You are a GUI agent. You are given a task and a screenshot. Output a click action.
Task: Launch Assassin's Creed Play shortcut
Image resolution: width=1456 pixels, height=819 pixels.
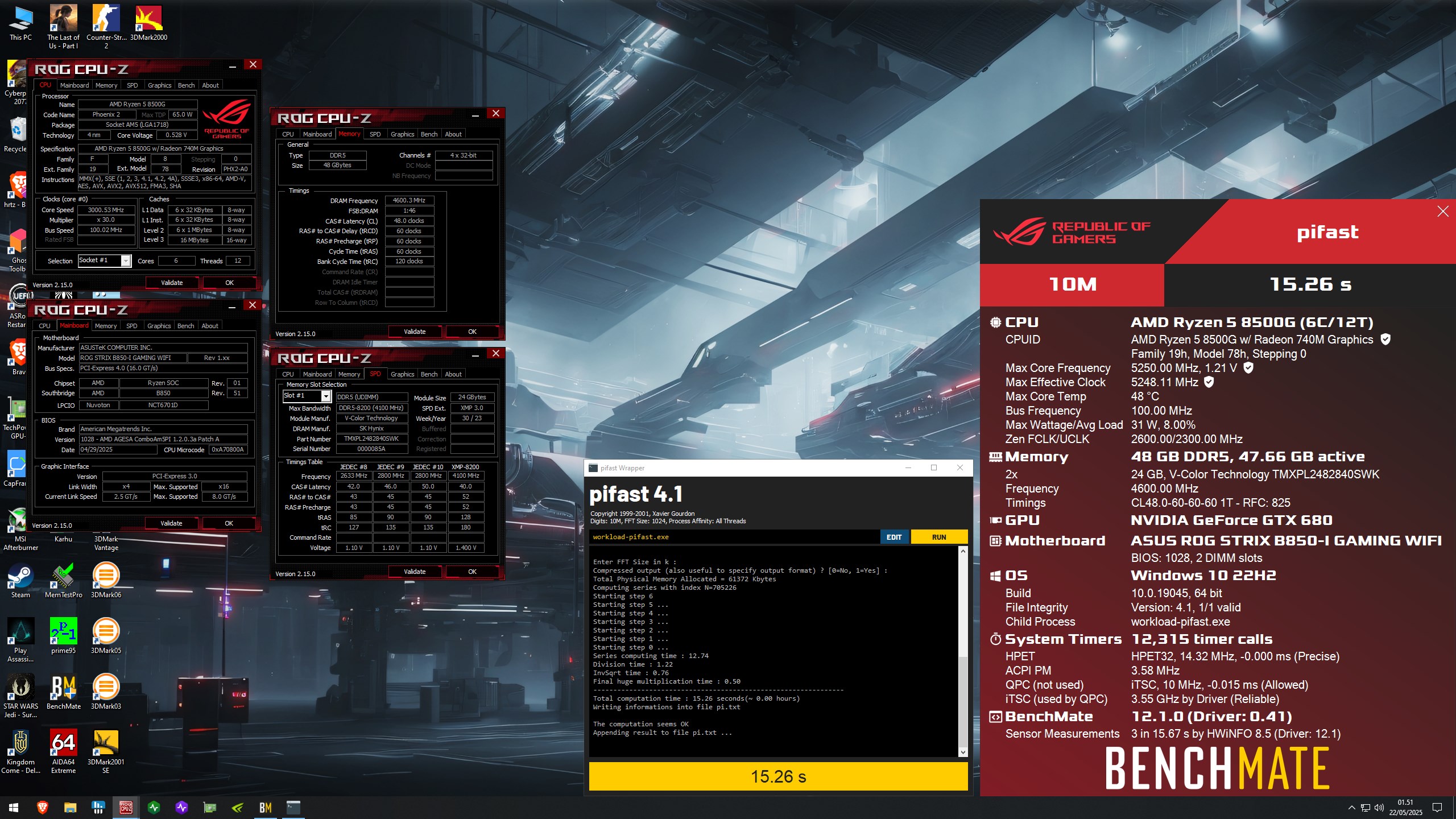(20, 640)
